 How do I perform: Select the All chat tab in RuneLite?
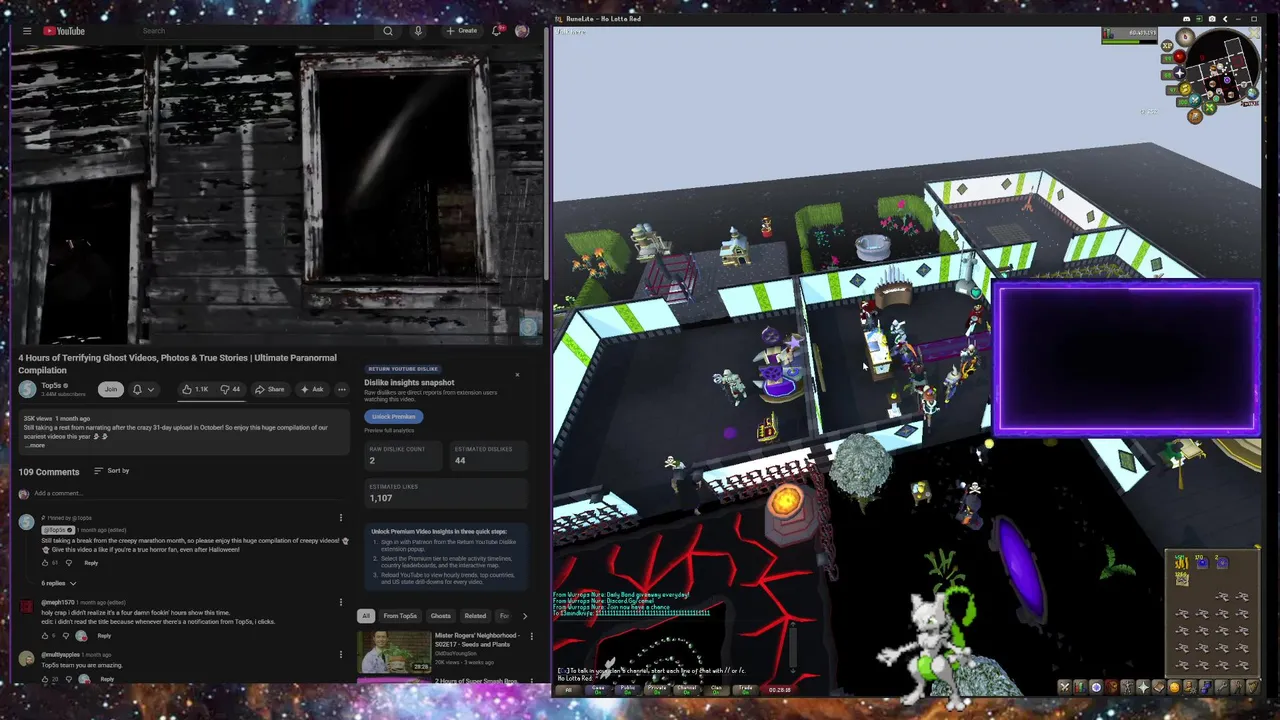coord(569,689)
